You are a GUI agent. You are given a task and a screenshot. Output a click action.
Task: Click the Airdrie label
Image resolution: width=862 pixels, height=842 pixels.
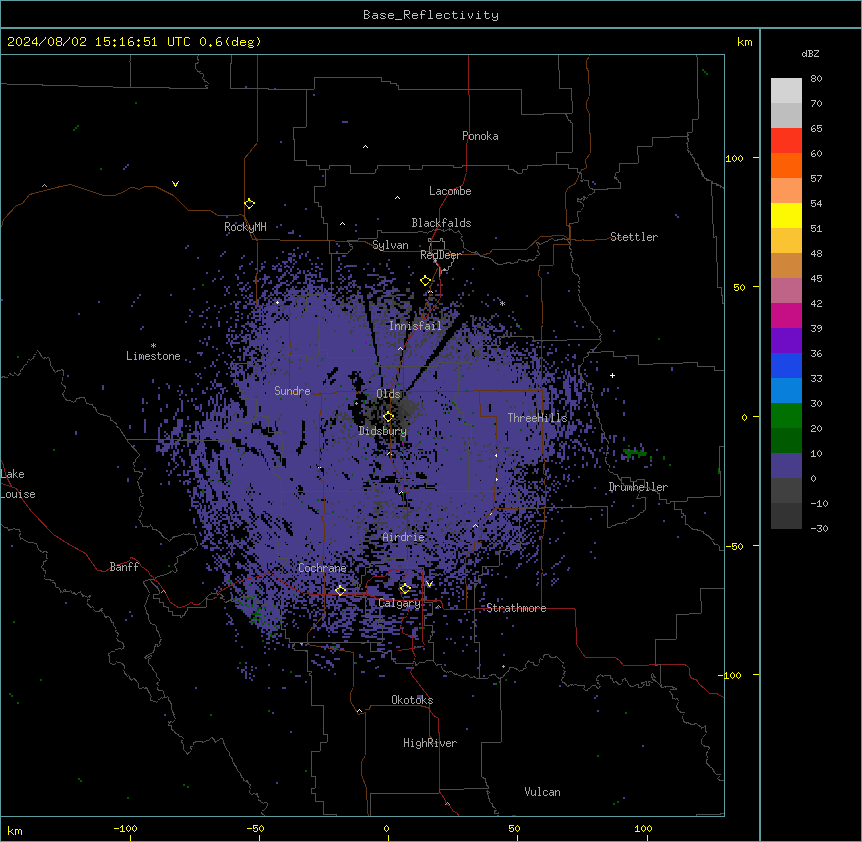pos(404,537)
